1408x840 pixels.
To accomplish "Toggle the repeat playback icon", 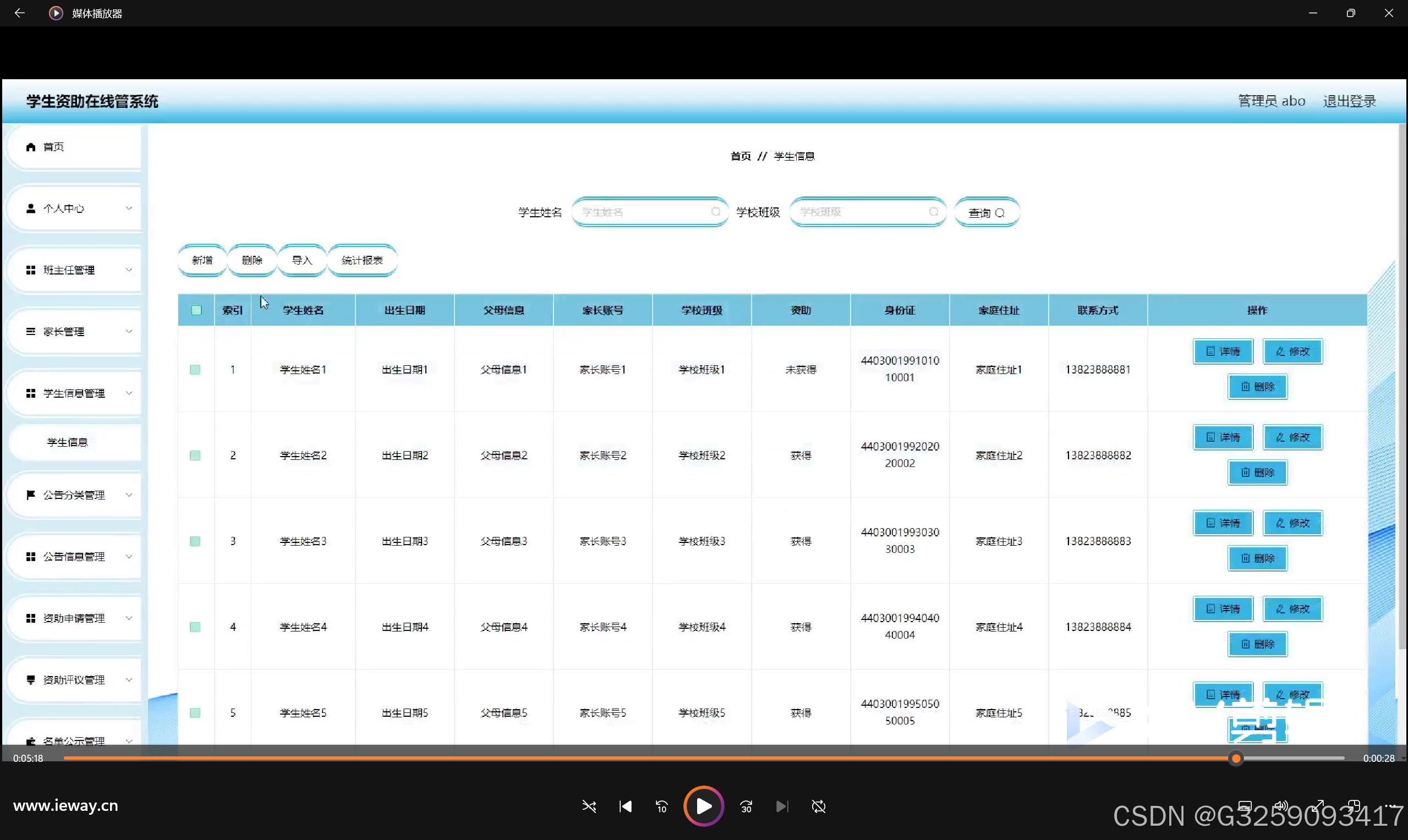I will pos(819,806).
